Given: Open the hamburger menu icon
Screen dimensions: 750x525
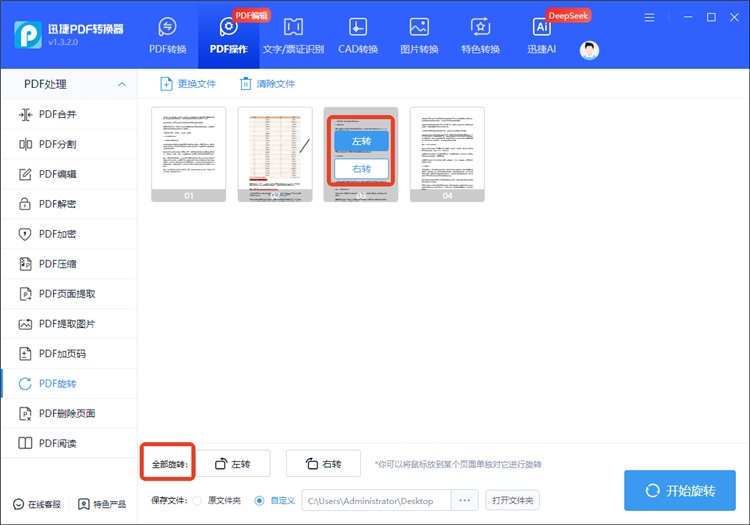Looking at the screenshot, I should pos(649,18).
